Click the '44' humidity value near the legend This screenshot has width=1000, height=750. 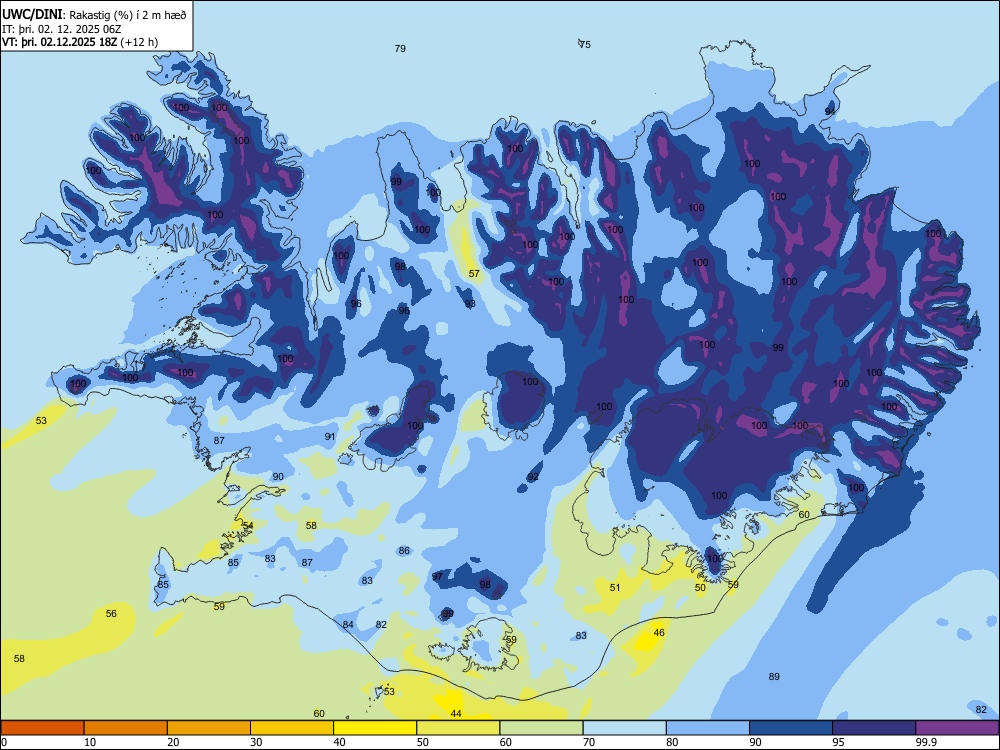coord(455,714)
